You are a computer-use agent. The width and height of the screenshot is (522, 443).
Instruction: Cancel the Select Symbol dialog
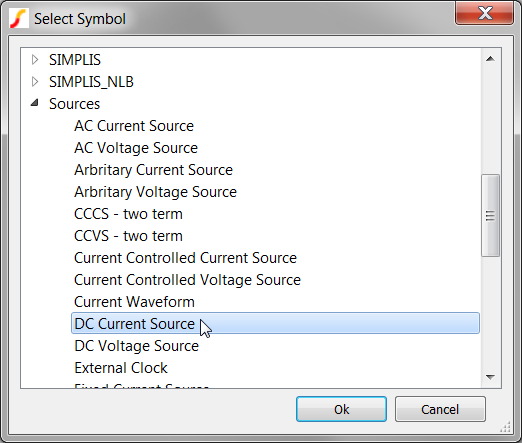440,409
